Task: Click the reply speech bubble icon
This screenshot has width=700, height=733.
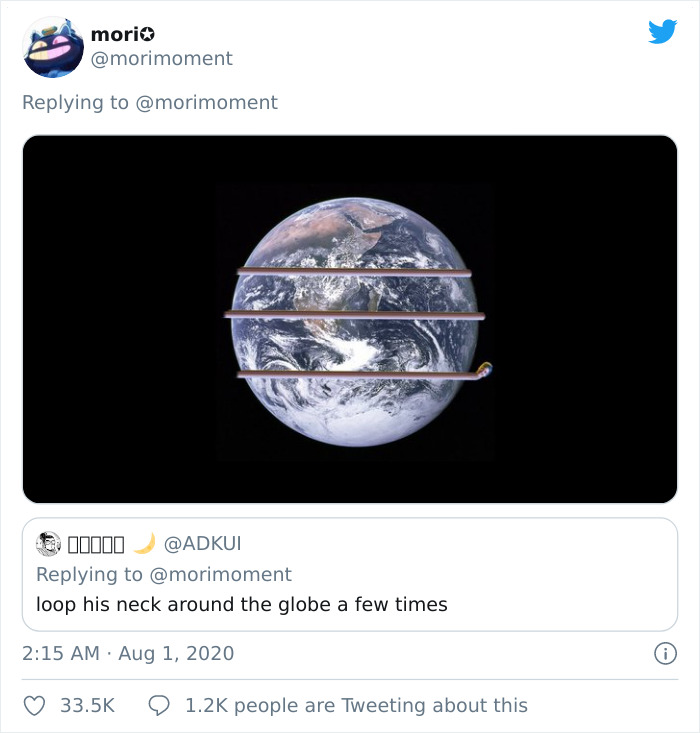Action: click(159, 705)
